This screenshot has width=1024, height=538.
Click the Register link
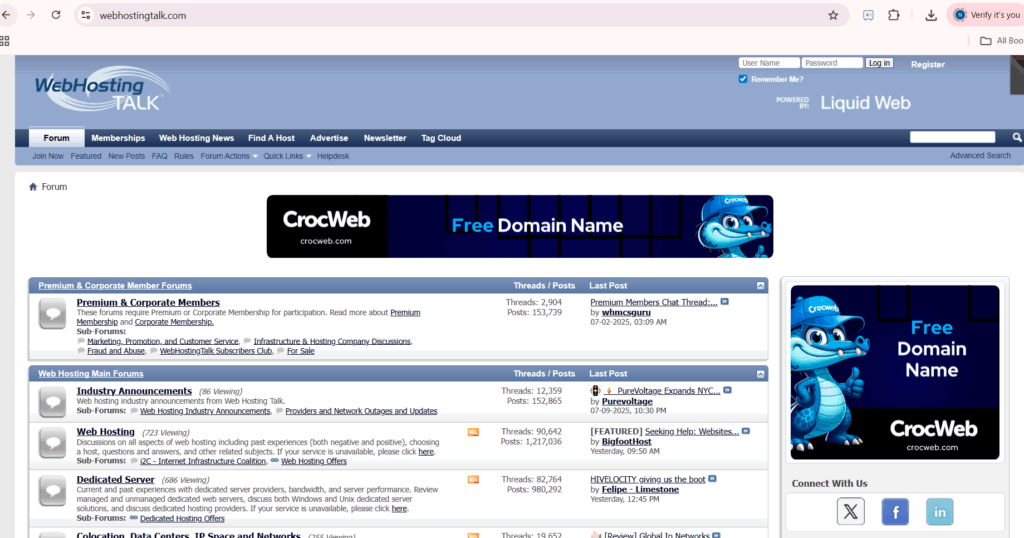927,64
